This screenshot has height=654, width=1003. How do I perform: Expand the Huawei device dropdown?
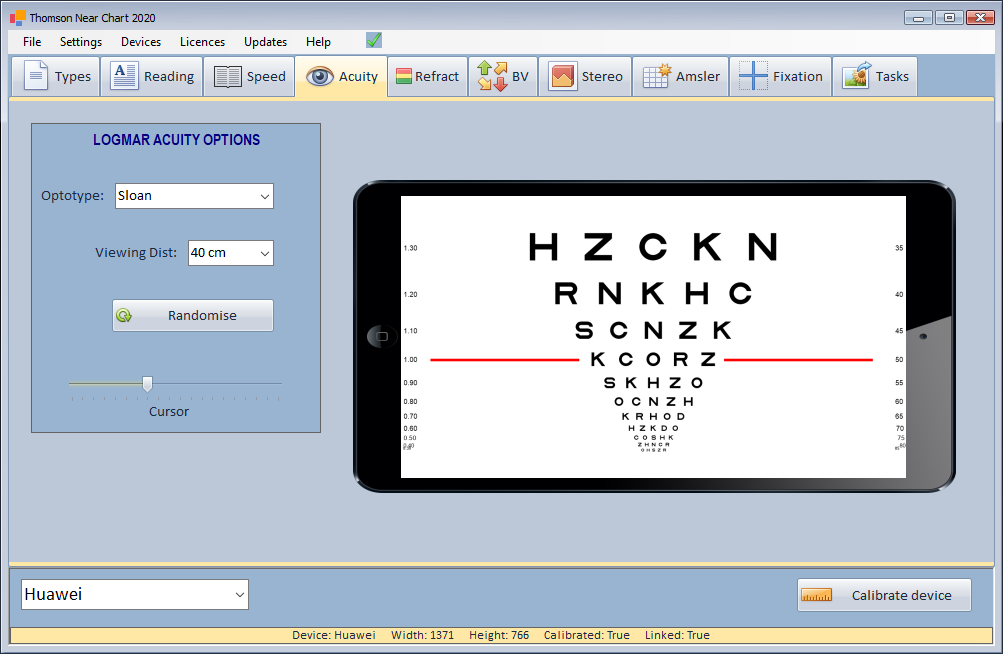[x=135, y=595]
